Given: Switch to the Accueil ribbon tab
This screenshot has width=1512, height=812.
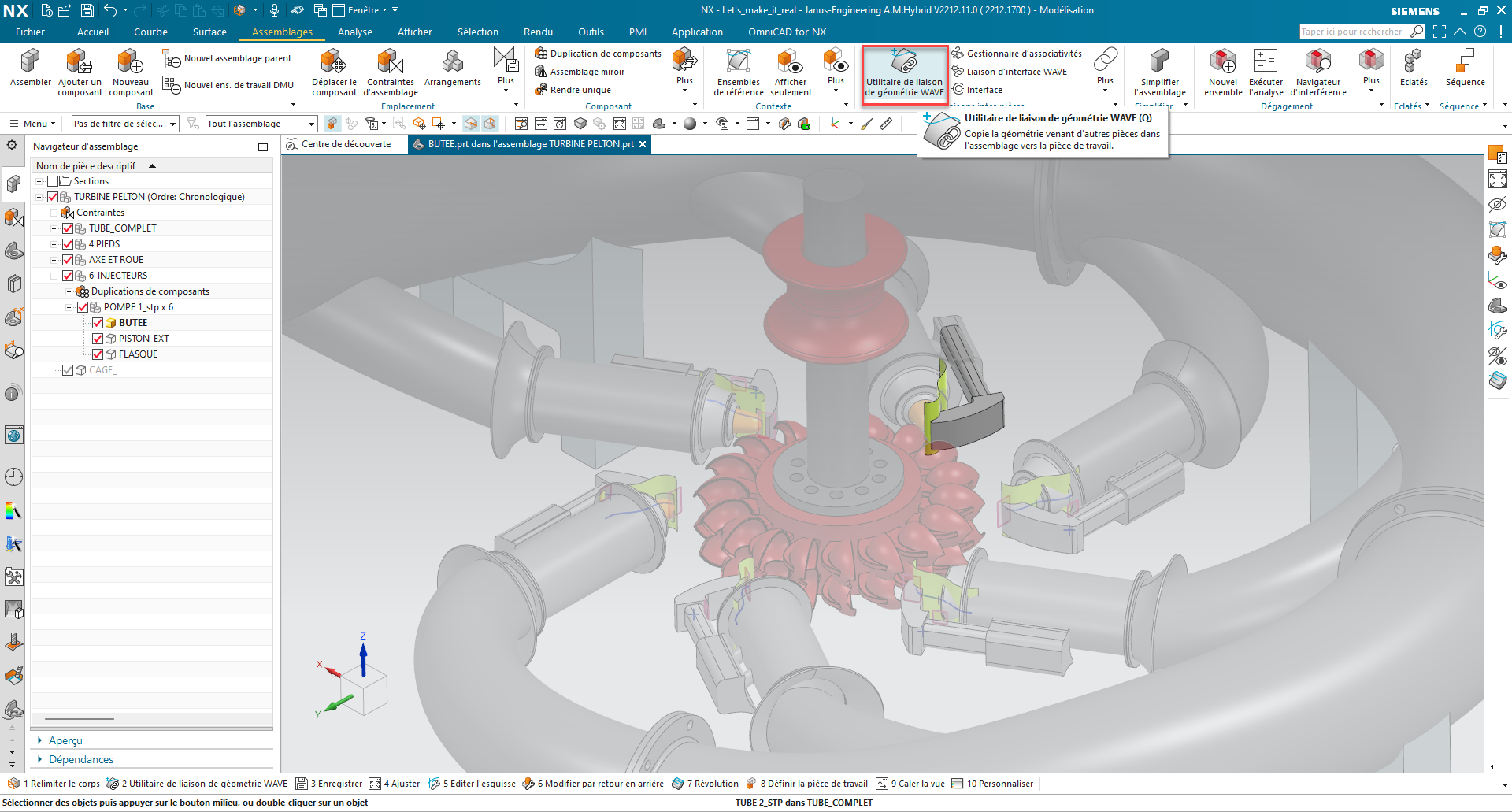Looking at the screenshot, I should point(93,32).
